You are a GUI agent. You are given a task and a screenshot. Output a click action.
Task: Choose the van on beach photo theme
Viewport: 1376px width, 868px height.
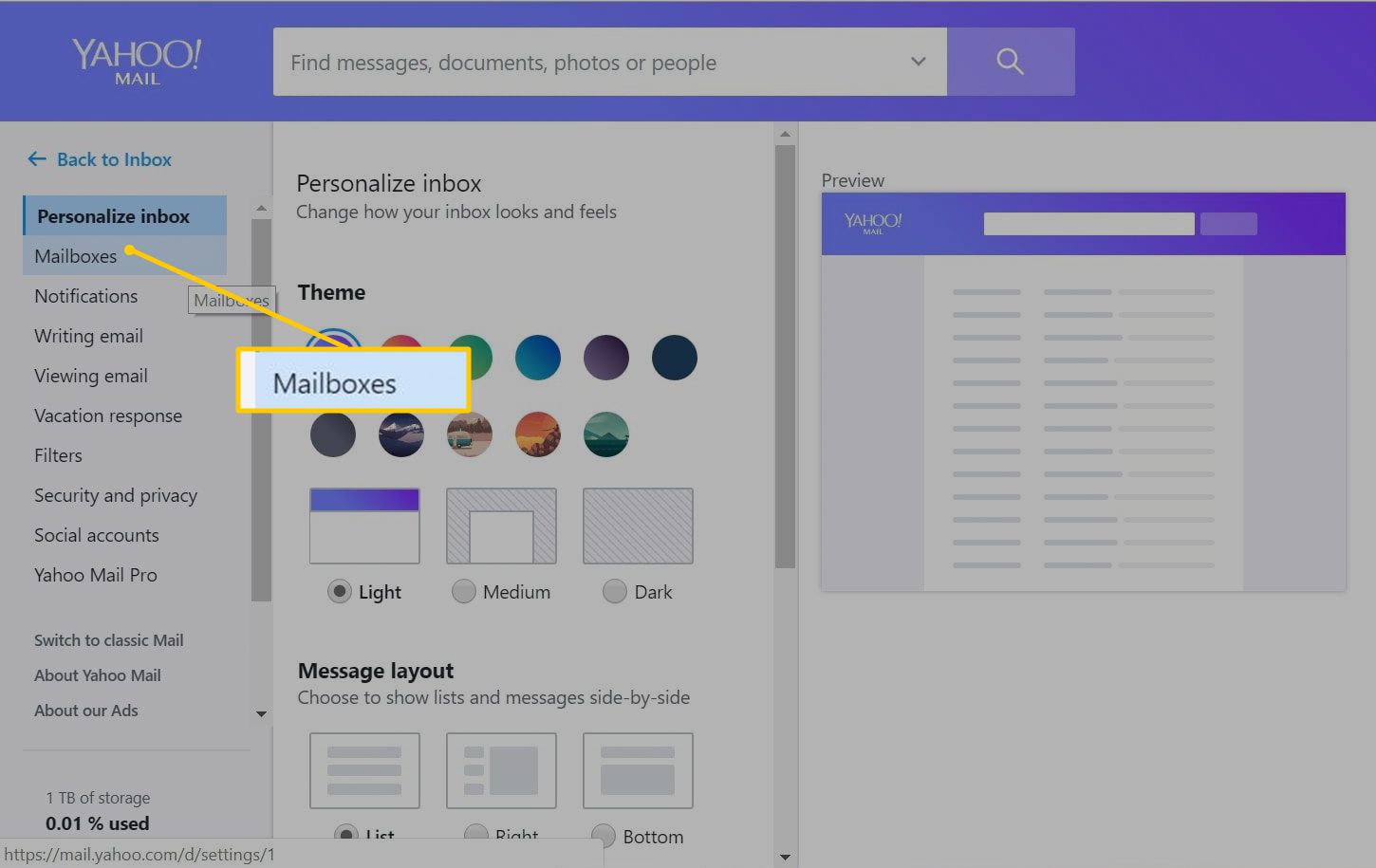[470, 434]
